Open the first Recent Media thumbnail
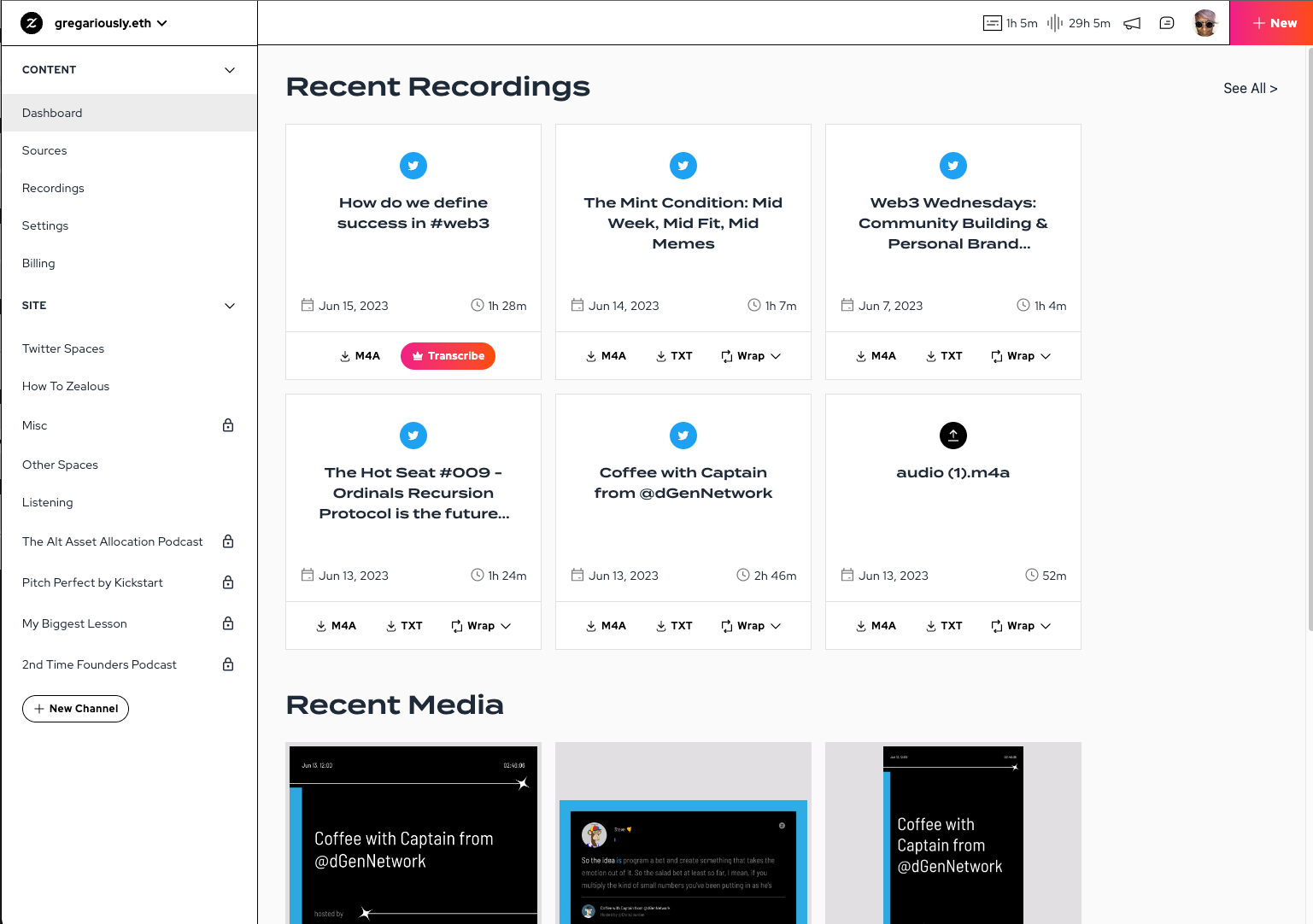The width and height of the screenshot is (1313, 924). pyautogui.click(x=413, y=833)
